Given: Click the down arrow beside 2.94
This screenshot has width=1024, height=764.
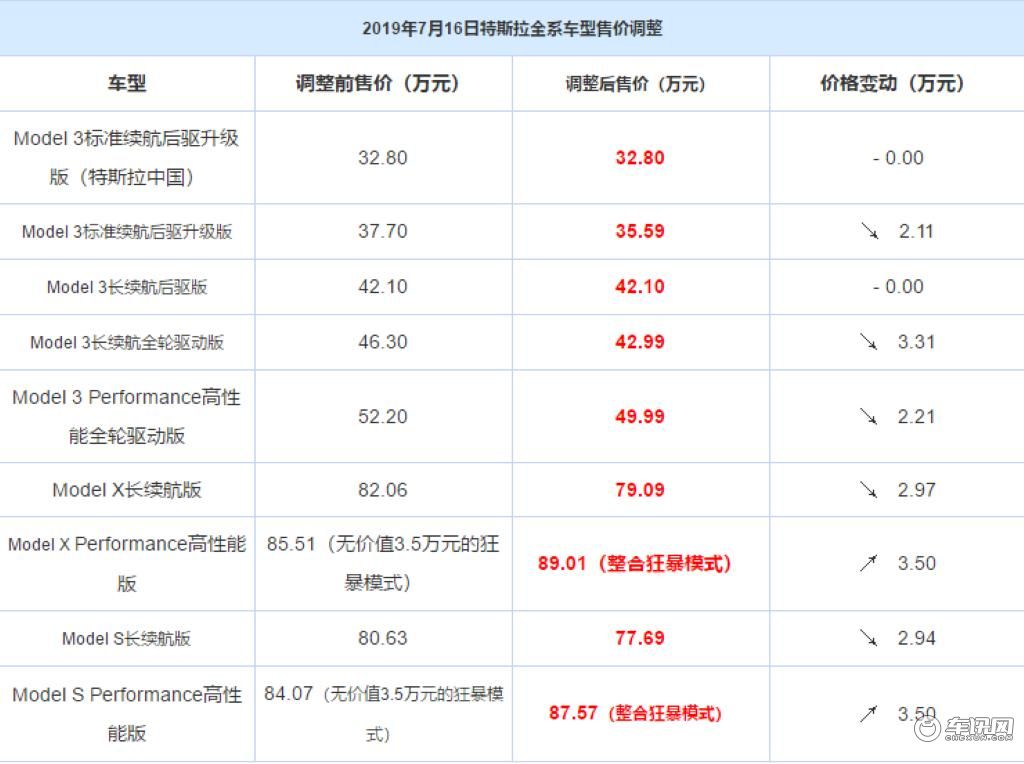Looking at the screenshot, I should (x=869, y=638).
